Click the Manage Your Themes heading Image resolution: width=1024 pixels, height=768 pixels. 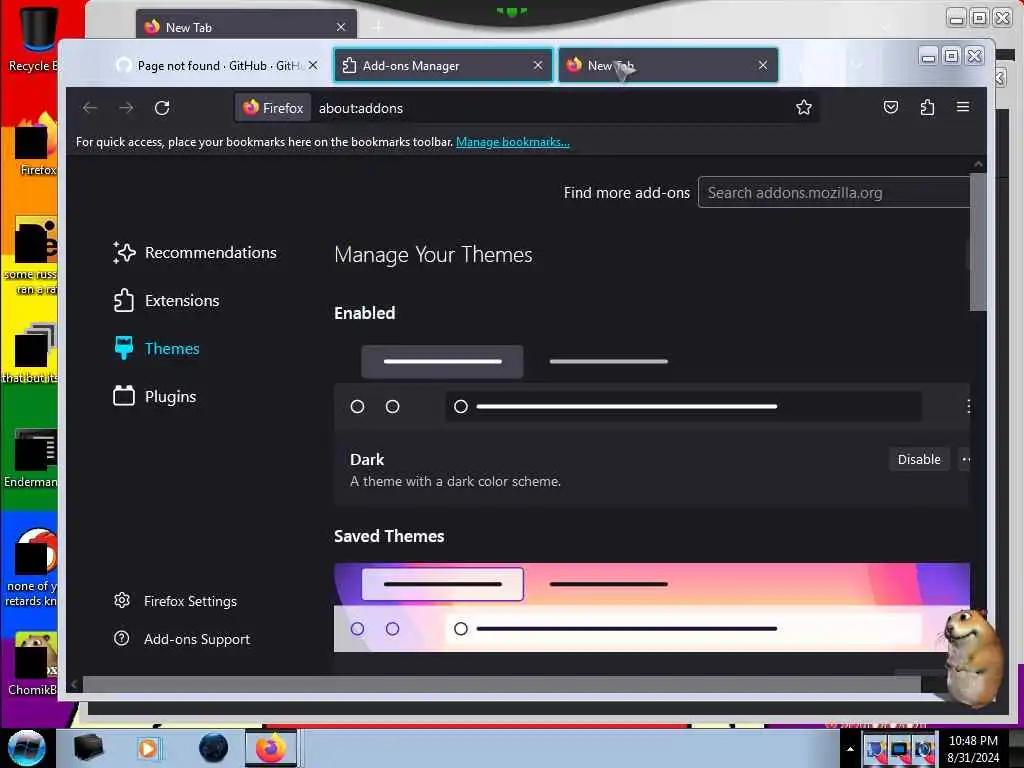click(x=433, y=255)
